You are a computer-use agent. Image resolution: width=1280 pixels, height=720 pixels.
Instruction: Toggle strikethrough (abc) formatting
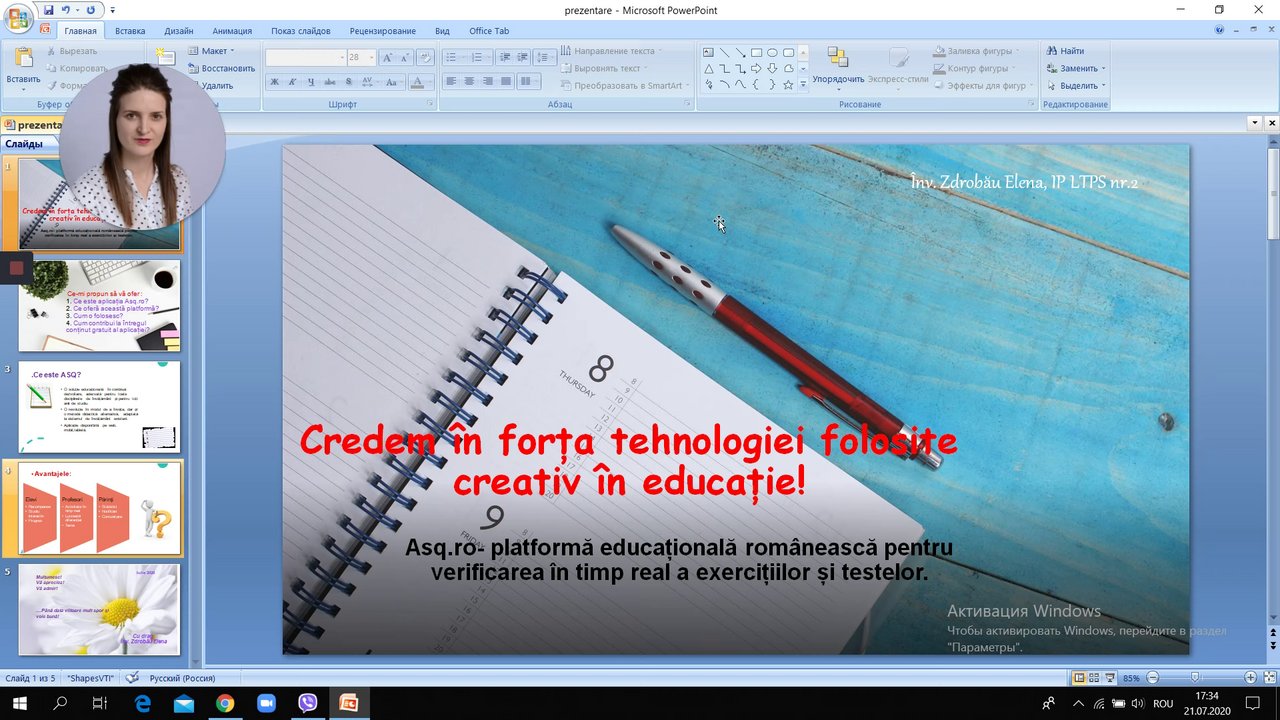coord(330,82)
